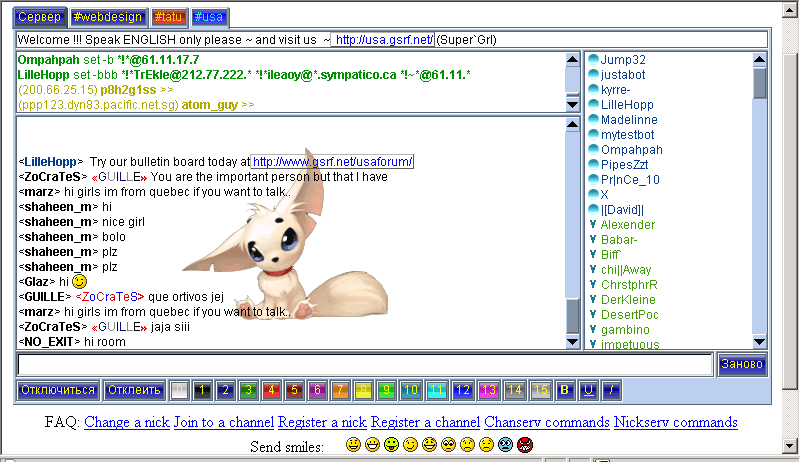Click the chat area scrollbar thumb
Screen dimensions: 800x462
[572, 316]
